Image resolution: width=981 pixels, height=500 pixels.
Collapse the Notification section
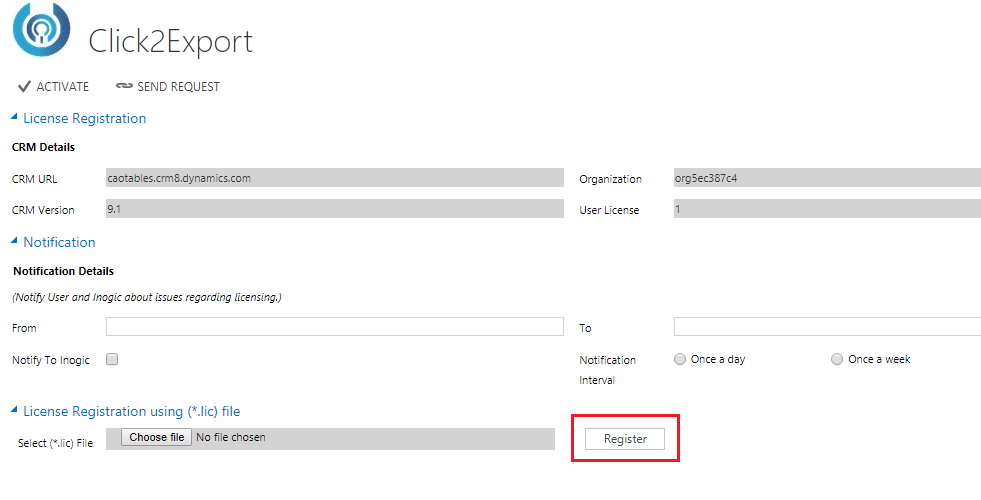click(x=14, y=240)
